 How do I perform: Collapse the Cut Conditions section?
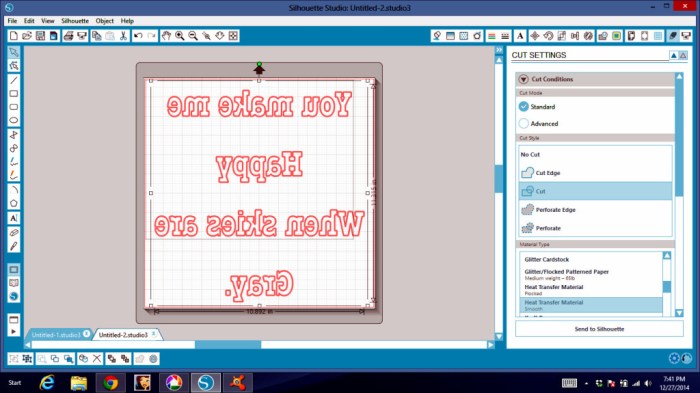click(x=524, y=79)
